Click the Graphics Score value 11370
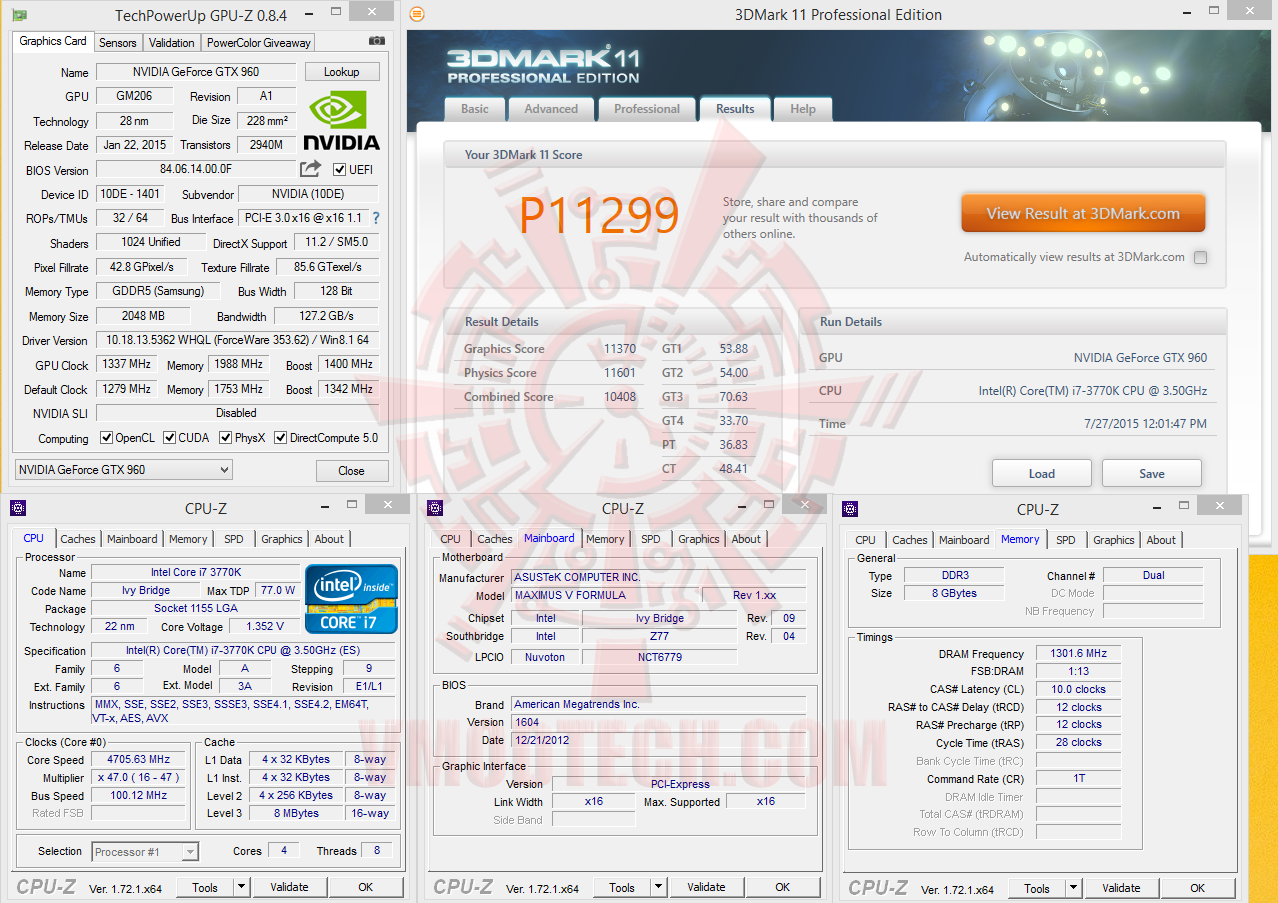The width and height of the screenshot is (1278, 903). click(x=619, y=349)
